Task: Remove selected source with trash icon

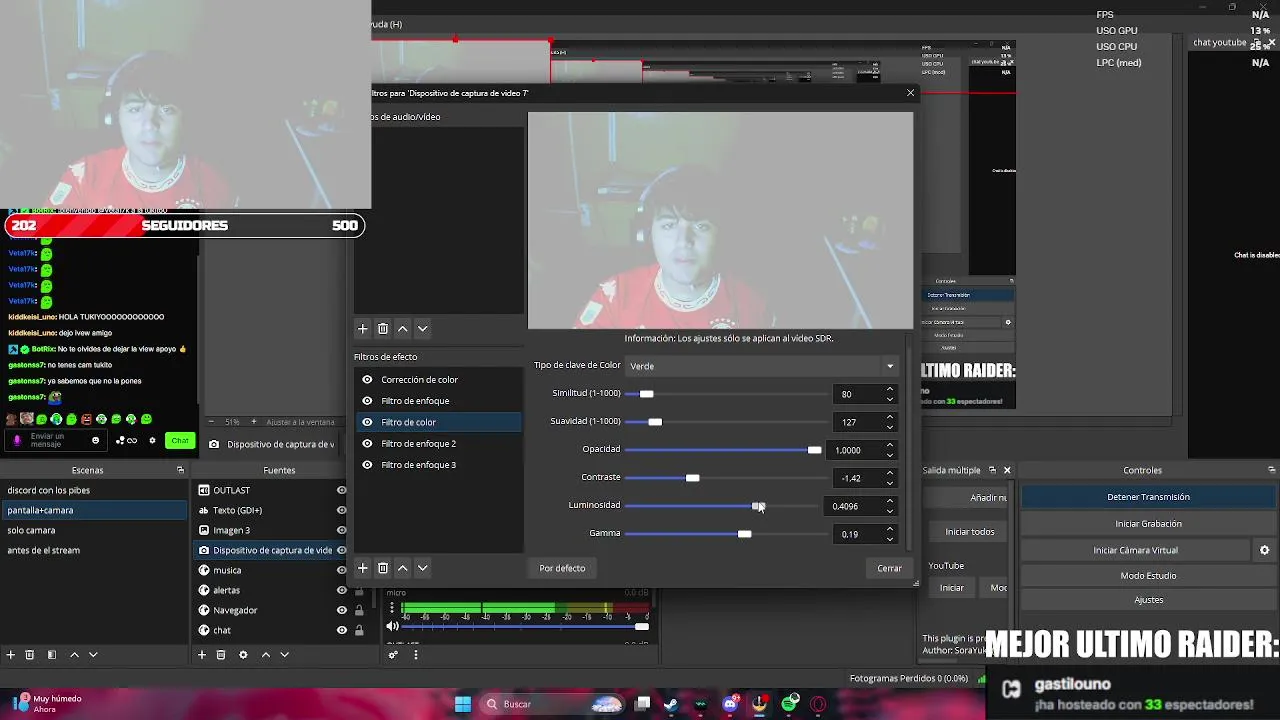Action: tap(221, 655)
